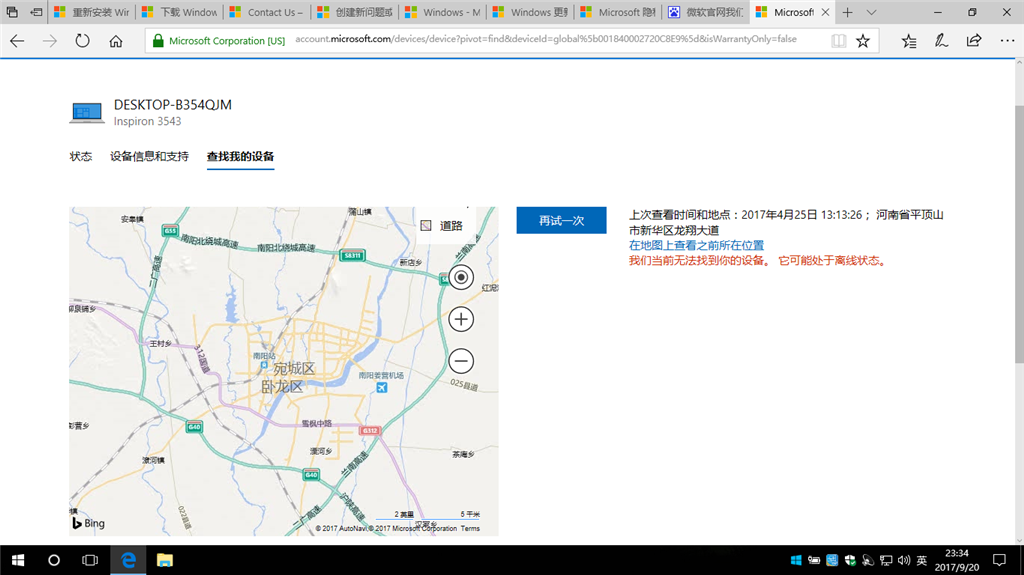The height and width of the screenshot is (575, 1024).
Task: Expand the tab preview chevron
Action: [871, 12]
